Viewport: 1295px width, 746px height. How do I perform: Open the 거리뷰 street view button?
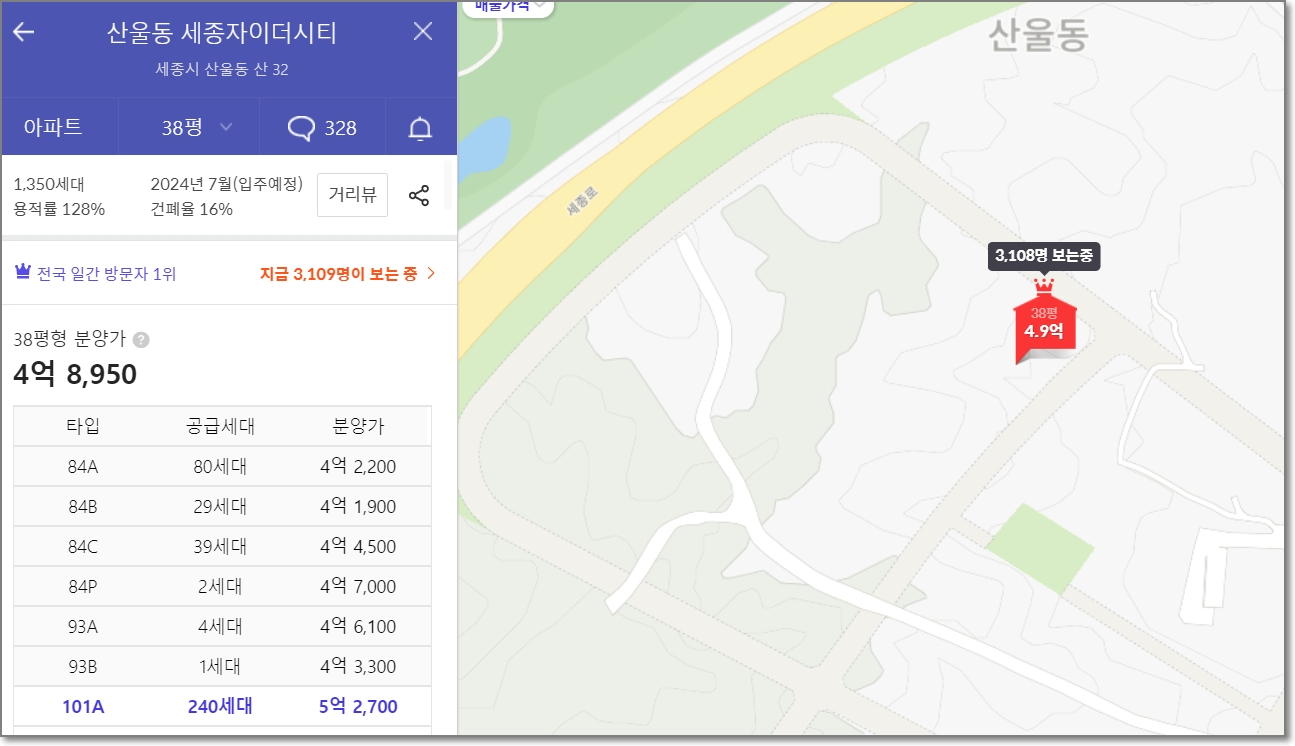[x=352, y=195]
